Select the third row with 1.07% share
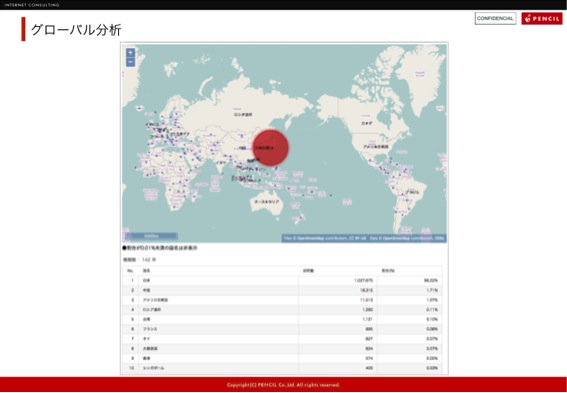567x393 pixels. pyautogui.click(x=282, y=300)
